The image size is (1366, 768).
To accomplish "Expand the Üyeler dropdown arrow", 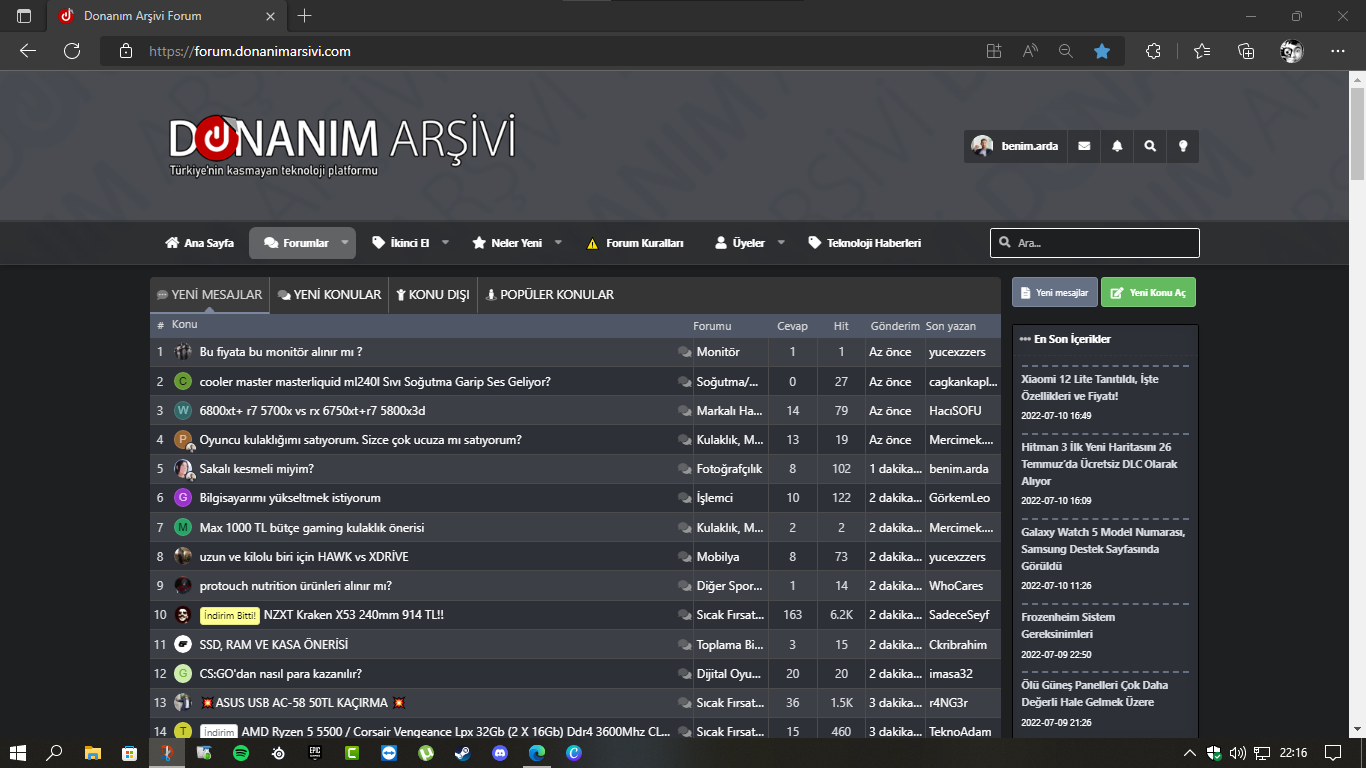I will (781, 243).
